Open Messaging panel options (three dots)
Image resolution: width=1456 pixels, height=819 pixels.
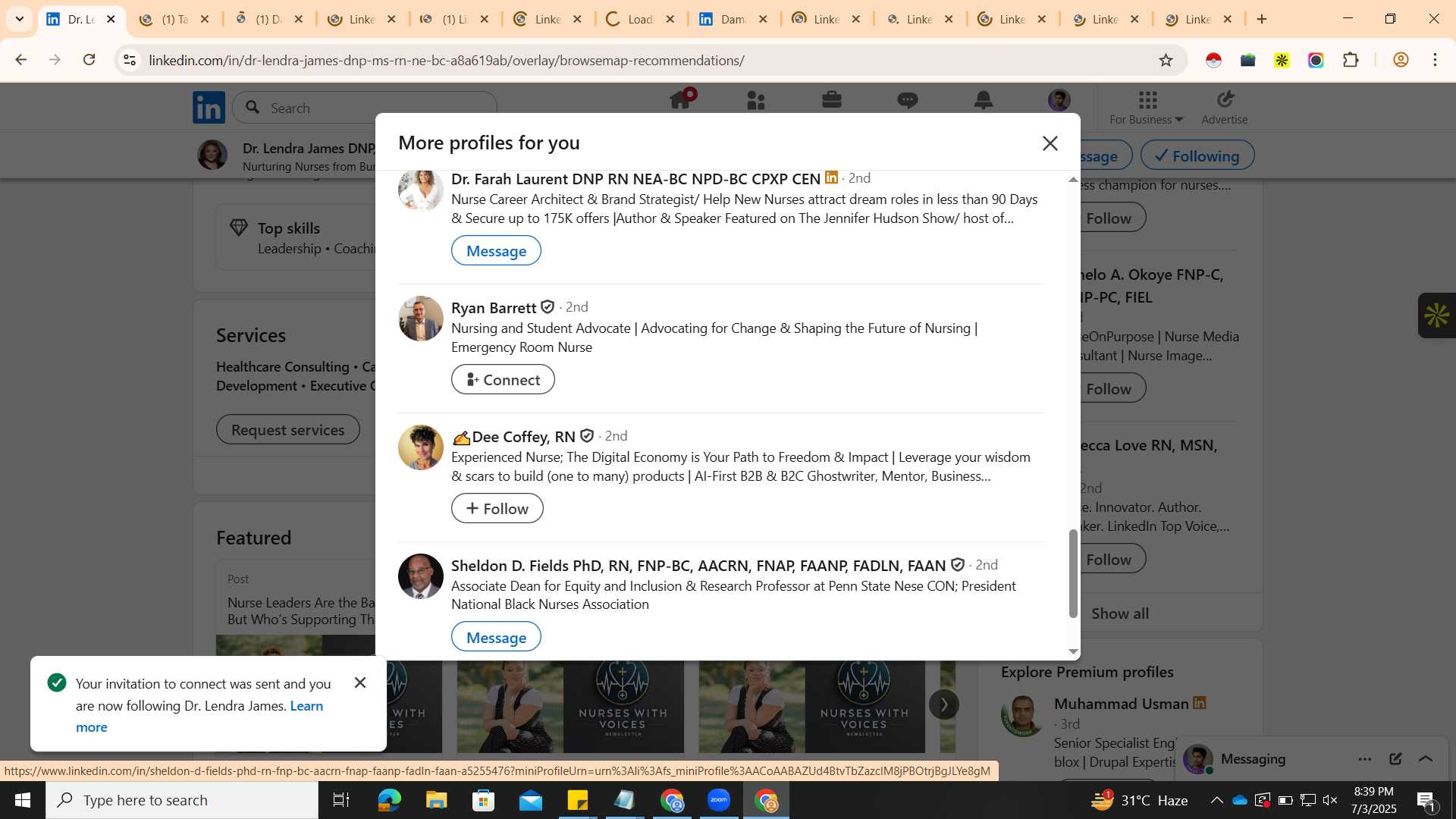point(1365,758)
